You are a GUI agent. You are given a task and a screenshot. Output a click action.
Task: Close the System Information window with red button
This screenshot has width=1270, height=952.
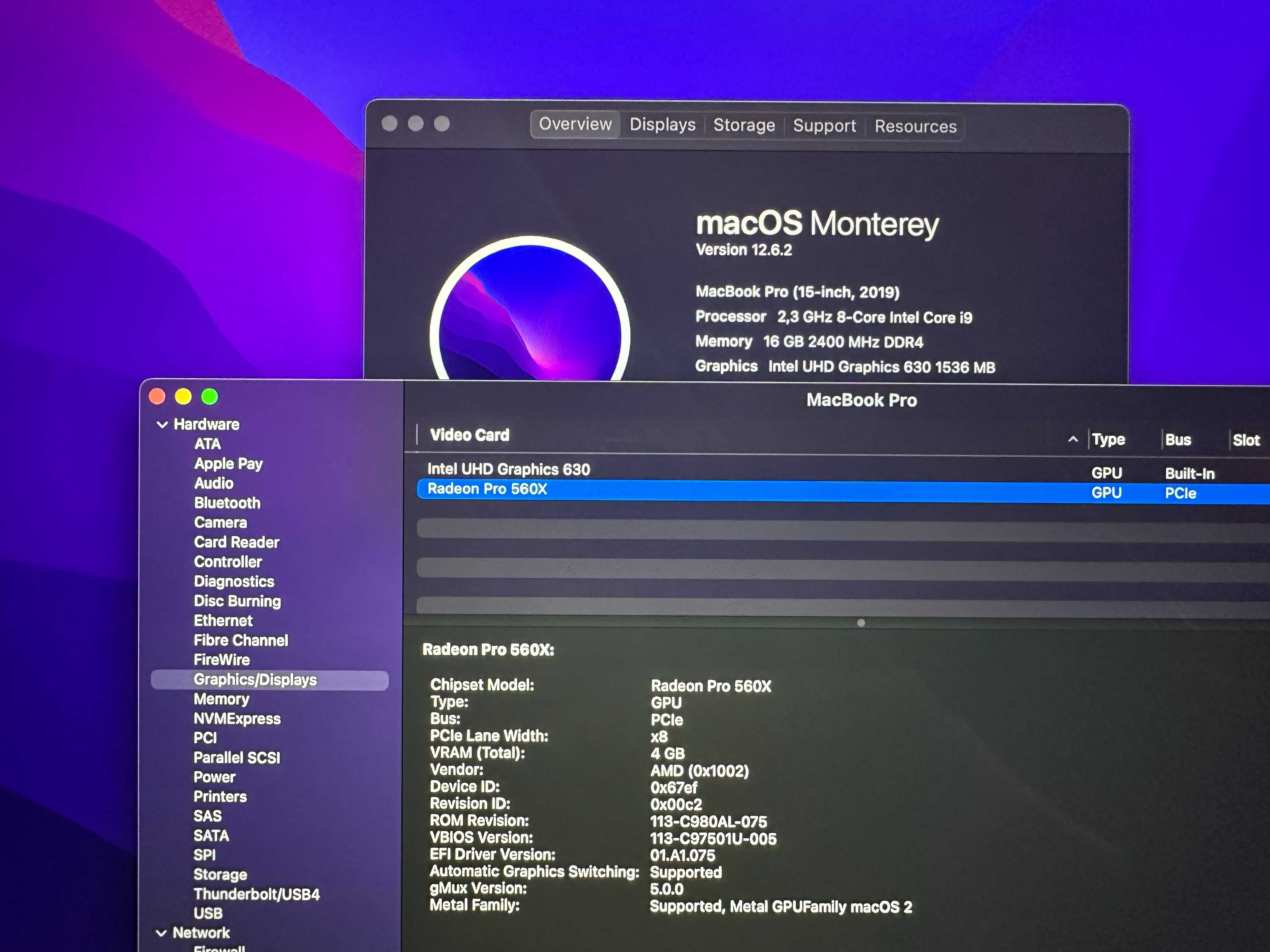click(x=157, y=396)
